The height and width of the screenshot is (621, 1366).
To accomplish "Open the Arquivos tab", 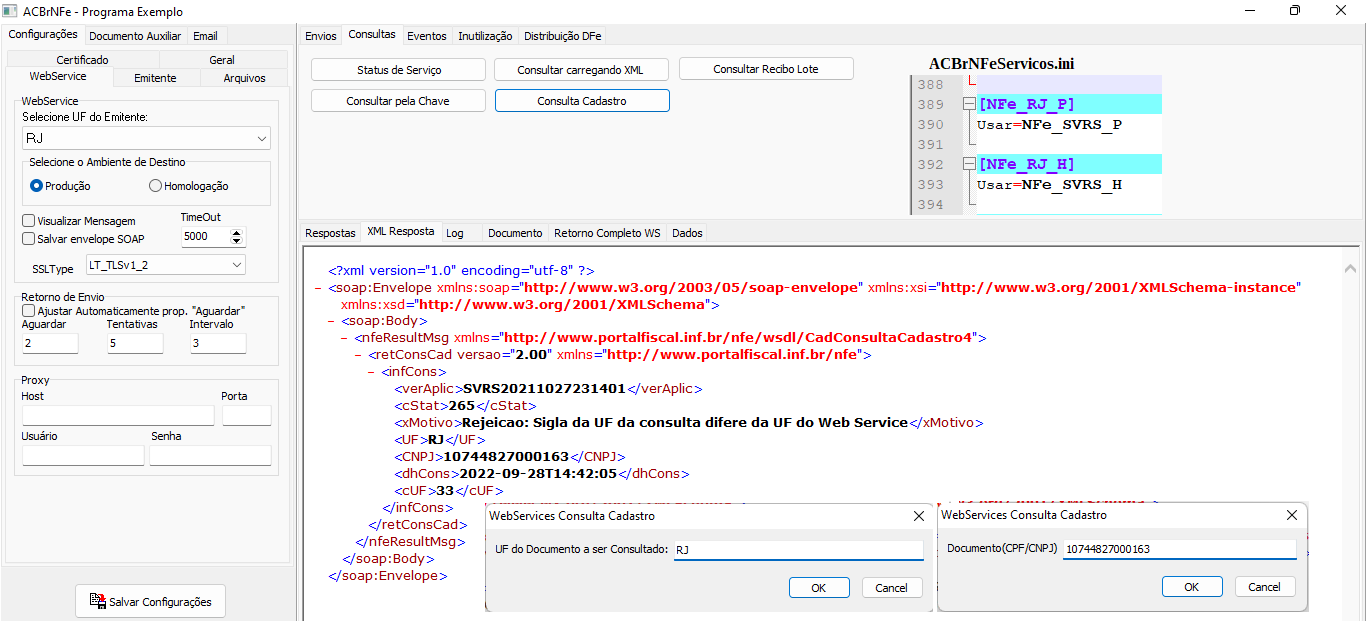I will (x=244, y=78).
